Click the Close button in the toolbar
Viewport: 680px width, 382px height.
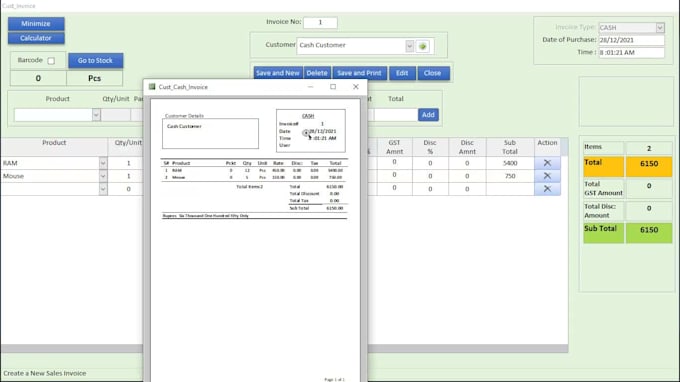point(433,73)
